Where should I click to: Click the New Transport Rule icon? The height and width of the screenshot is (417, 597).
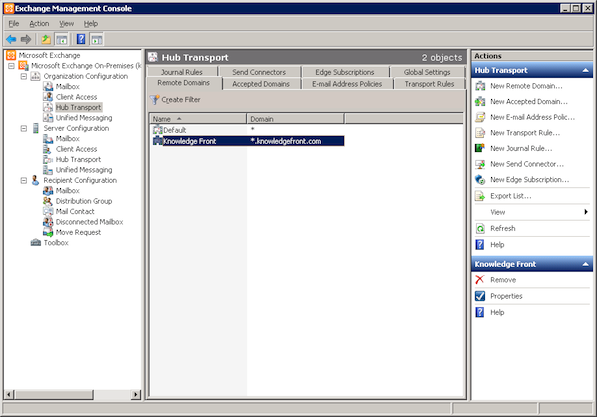(x=480, y=133)
